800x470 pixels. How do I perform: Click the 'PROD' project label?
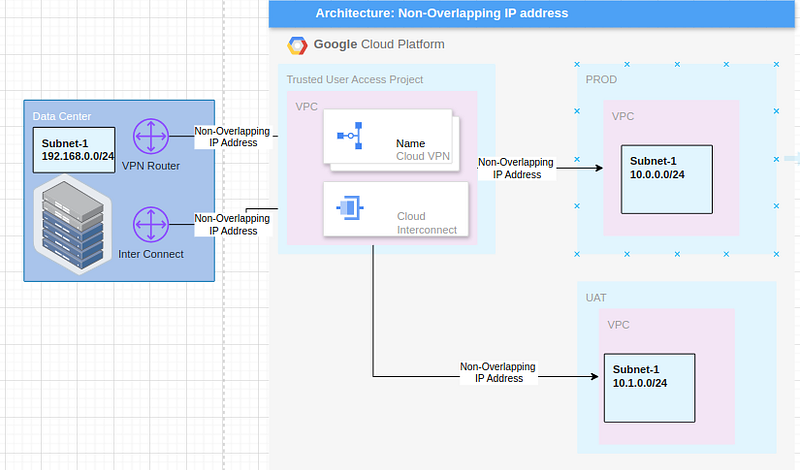pyautogui.click(x=601, y=80)
